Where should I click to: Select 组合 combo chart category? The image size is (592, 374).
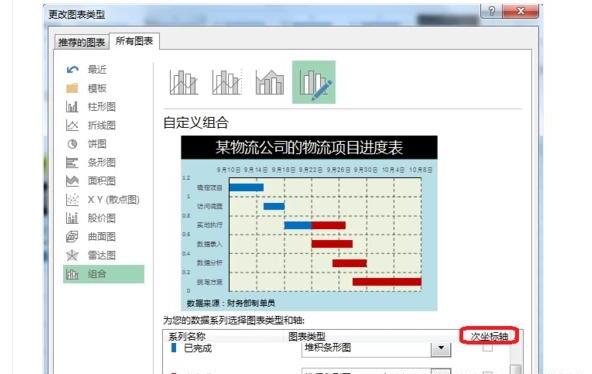(x=104, y=274)
